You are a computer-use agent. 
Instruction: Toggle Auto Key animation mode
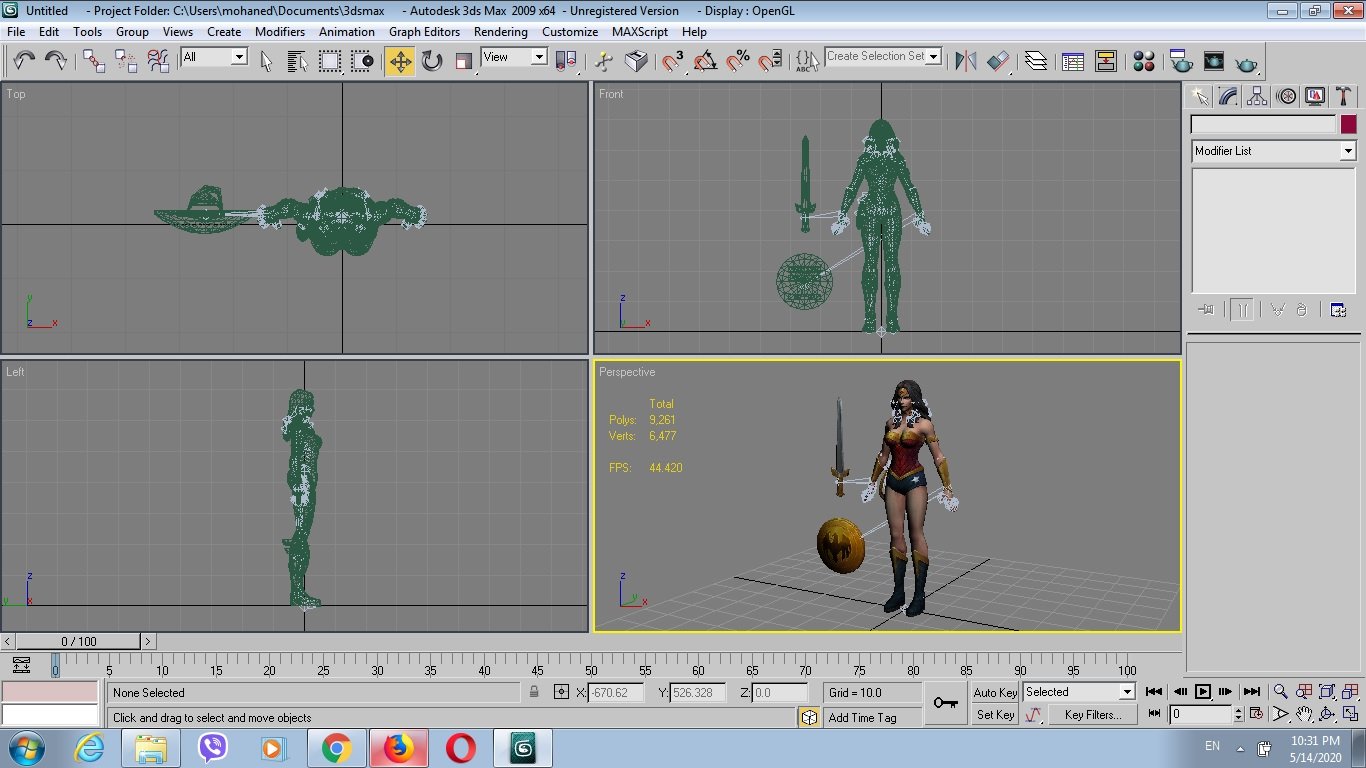995,692
